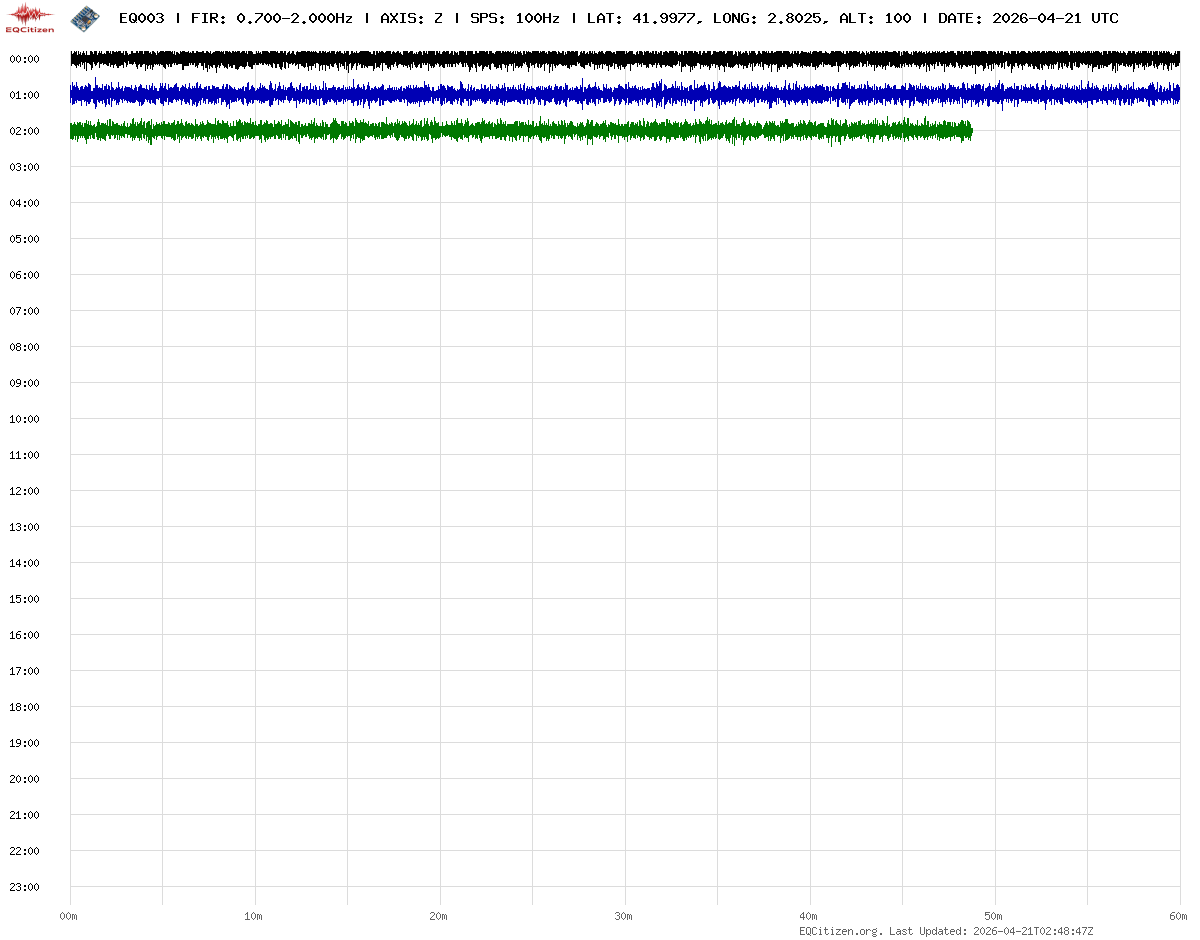1200x940 pixels.
Task: Click the red EQCitizen seismograph logo
Action: point(30,17)
